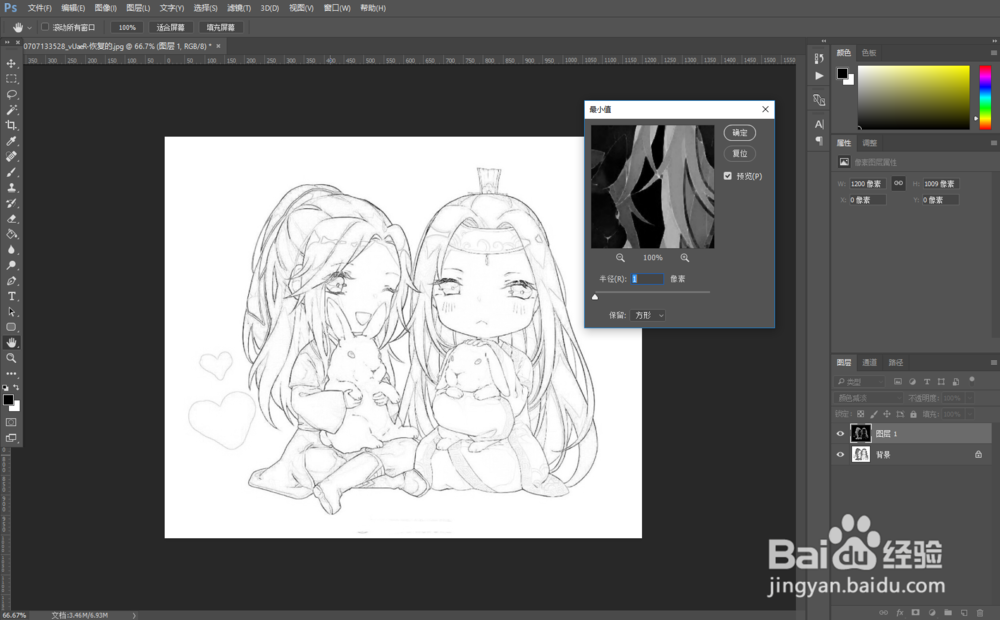Open Hand tool preset picker arrow

29,27
